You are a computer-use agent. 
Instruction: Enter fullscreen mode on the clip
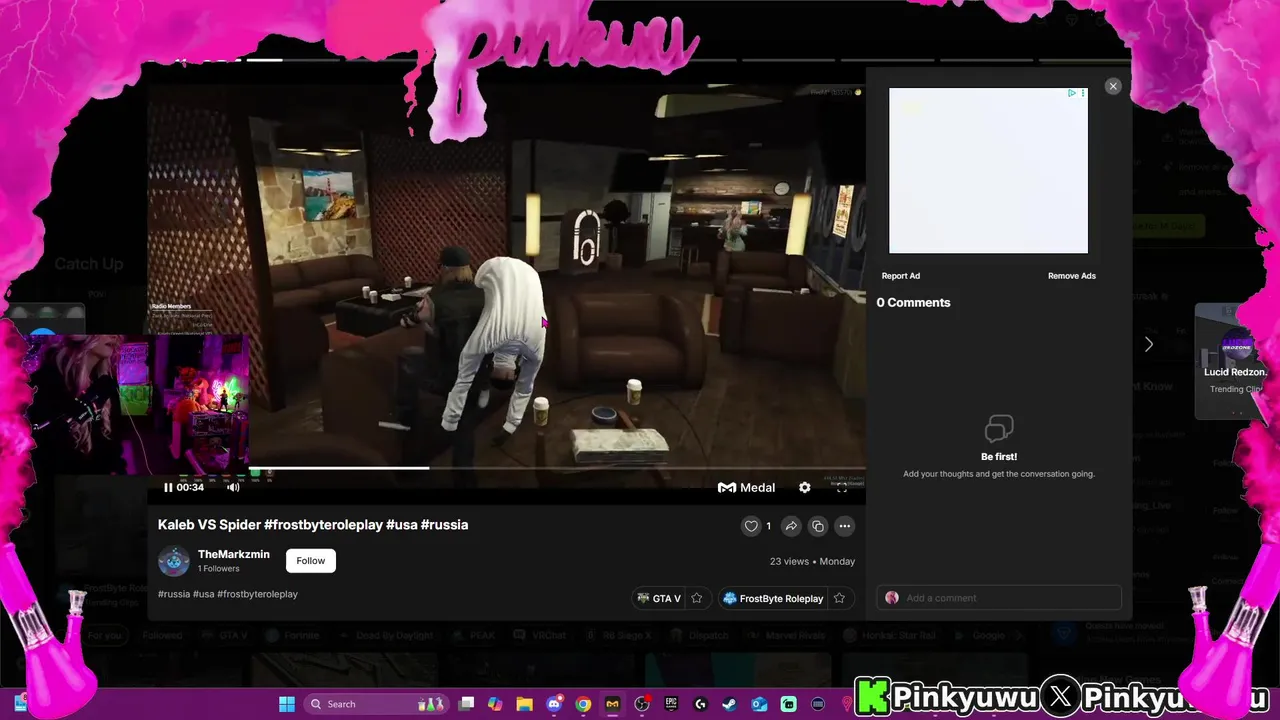click(842, 488)
